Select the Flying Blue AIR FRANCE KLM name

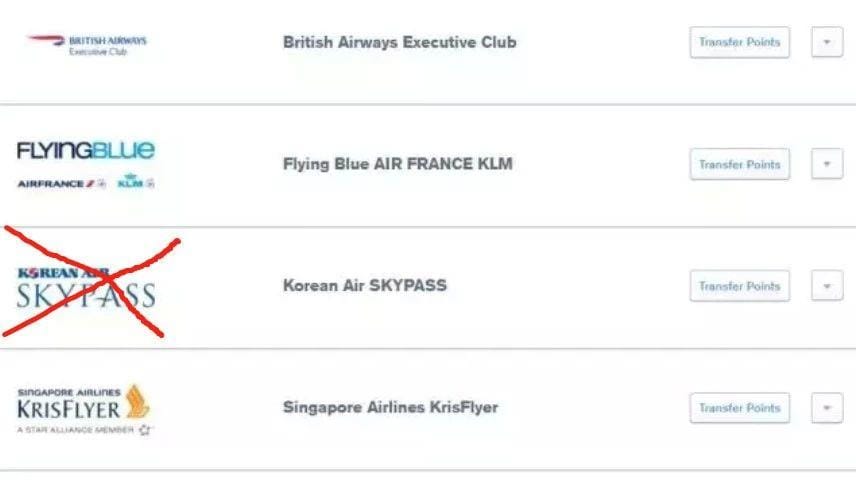(397, 164)
